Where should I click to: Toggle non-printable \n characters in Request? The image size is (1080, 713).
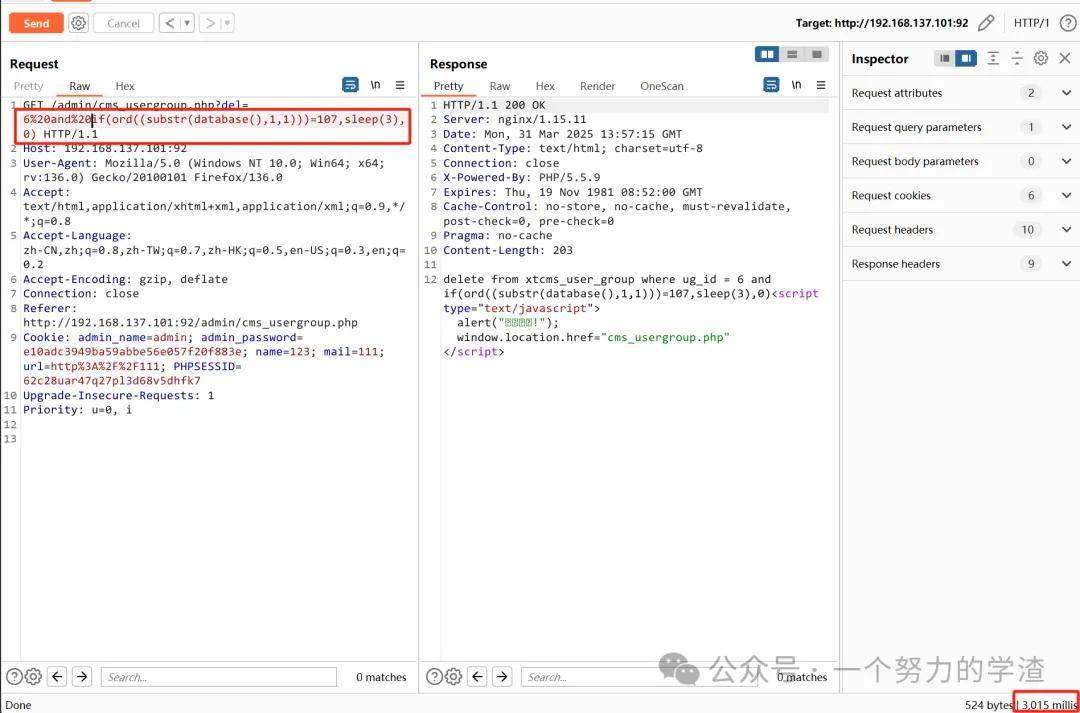[375, 85]
